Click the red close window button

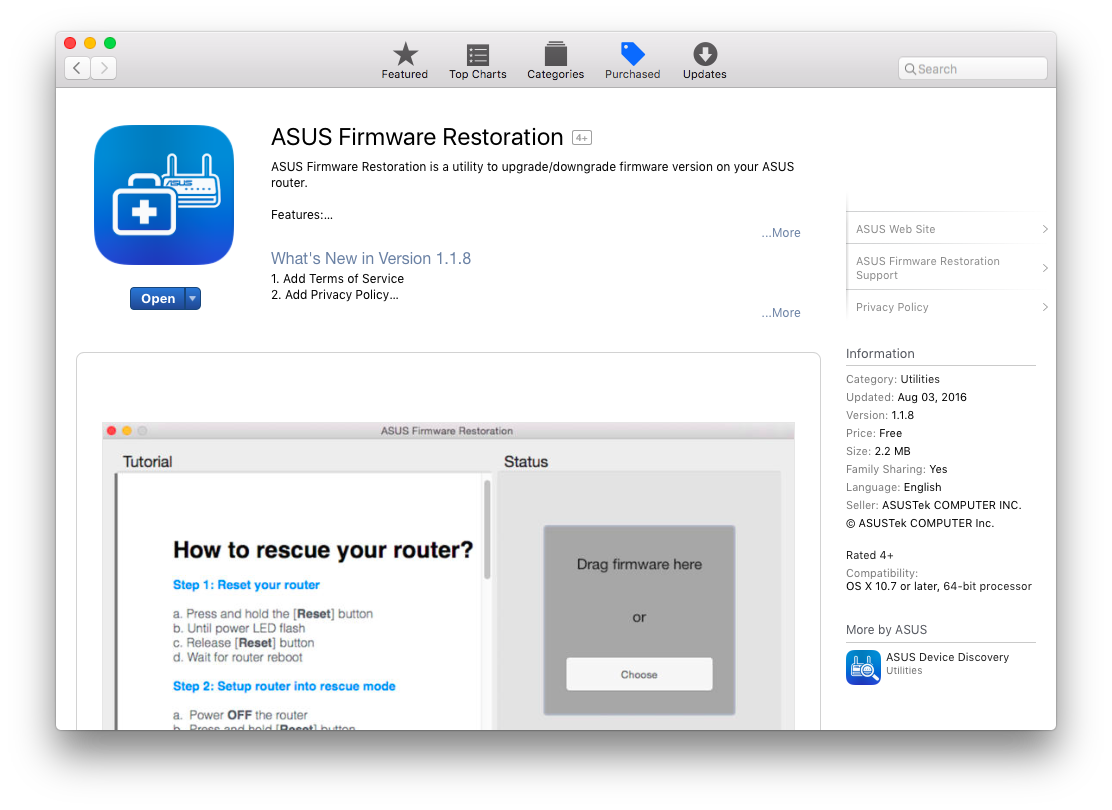point(70,43)
